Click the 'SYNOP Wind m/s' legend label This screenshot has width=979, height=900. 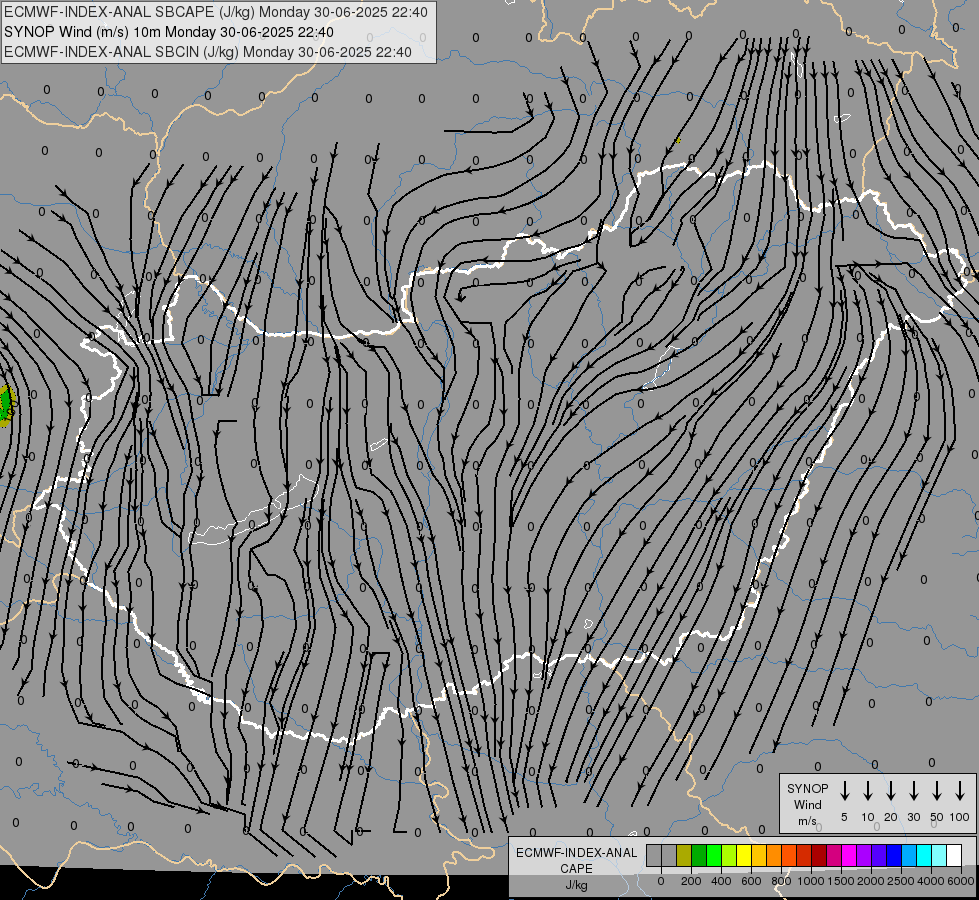click(807, 804)
